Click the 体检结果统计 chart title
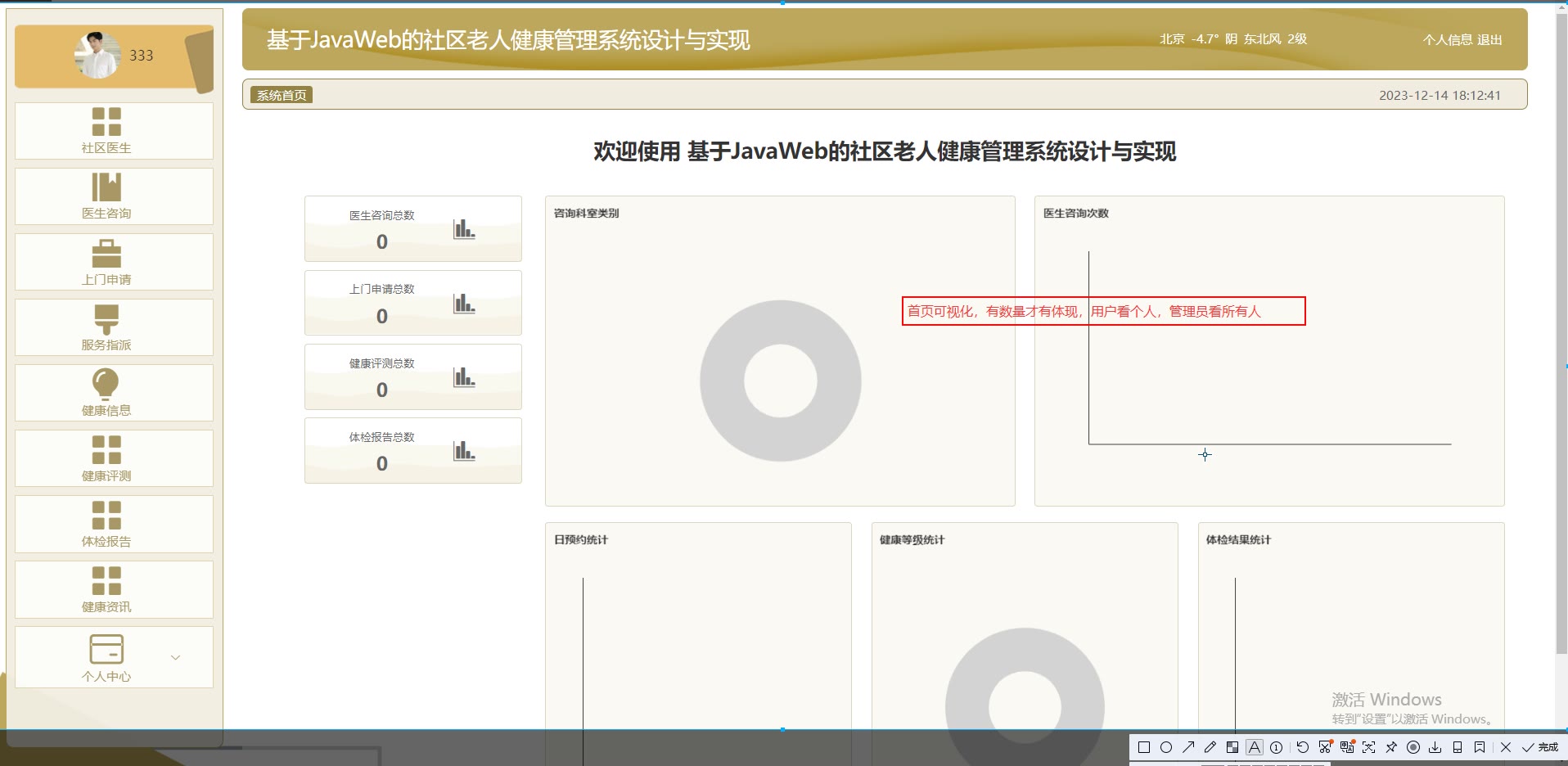Viewport: 1568px width, 766px height. click(1239, 539)
